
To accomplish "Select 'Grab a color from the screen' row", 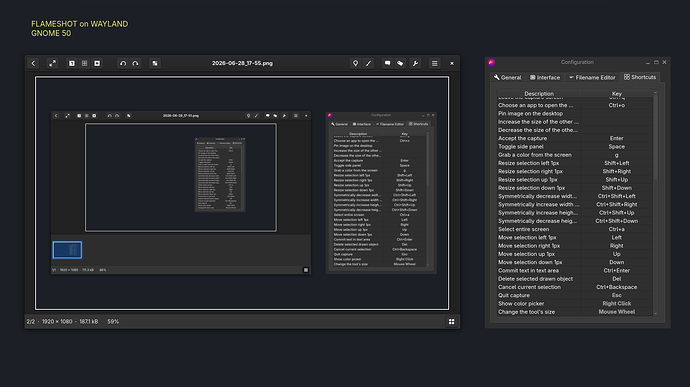I will pyautogui.click(x=575, y=155).
